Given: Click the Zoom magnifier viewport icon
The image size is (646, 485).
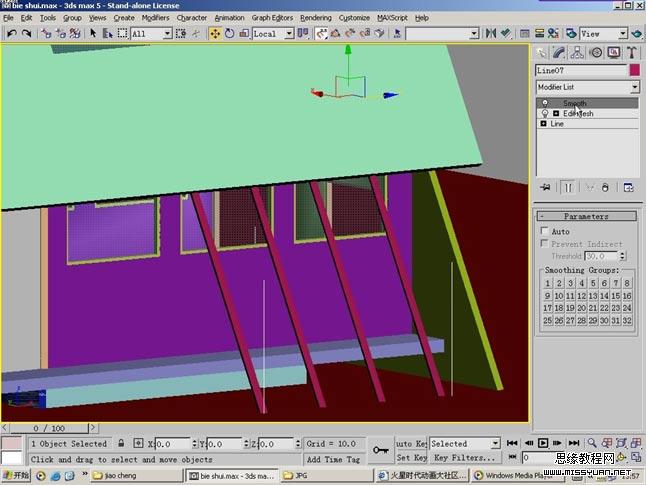Looking at the screenshot, I should pos(592,443).
